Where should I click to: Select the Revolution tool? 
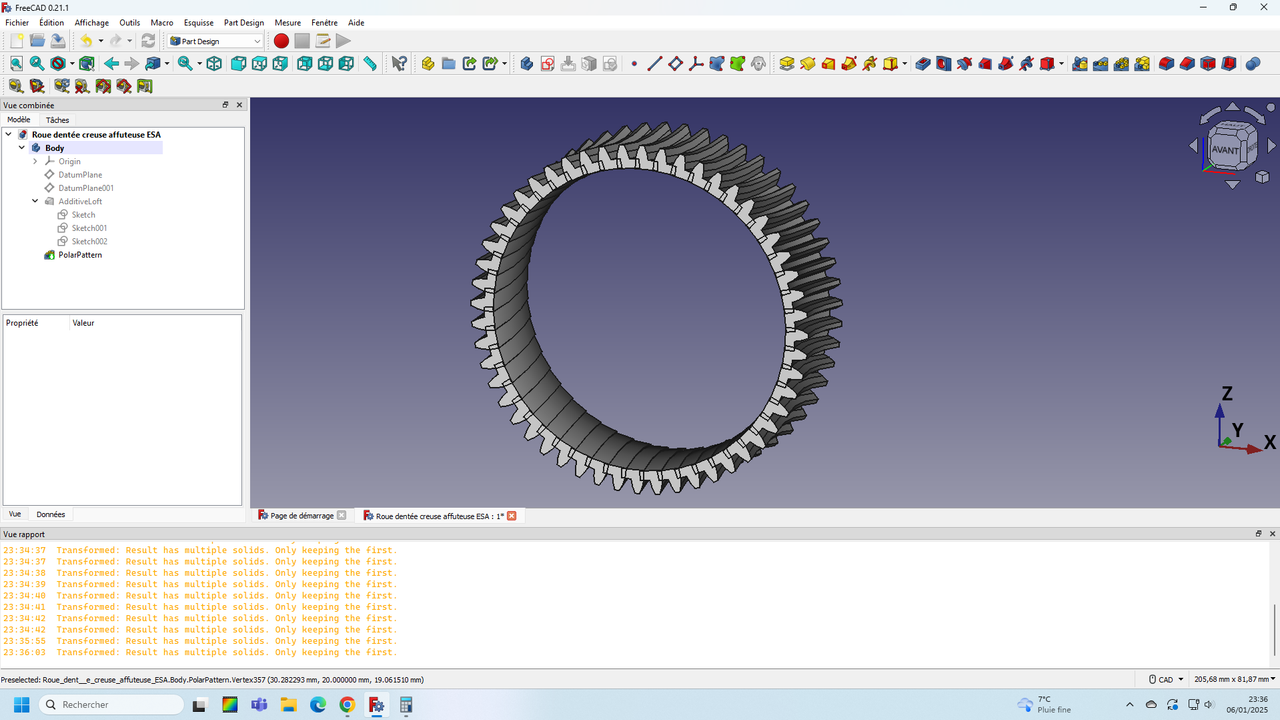click(x=808, y=63)
